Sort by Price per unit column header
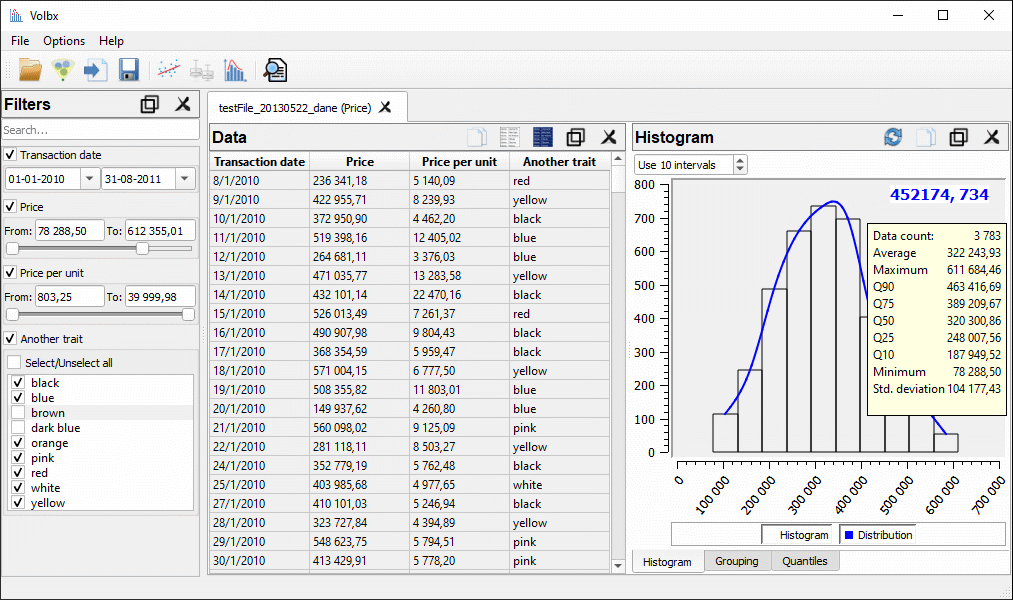This screenshot has width=1013, height=600. tap(459, 162)
